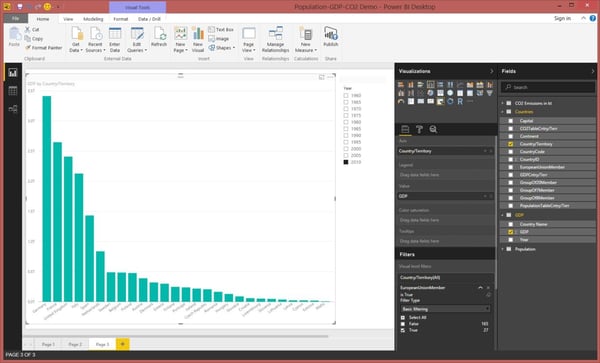This screenshot has height=363, width=600.
Task: Open the Modeling ribbon tab
Action: point(93,19)
